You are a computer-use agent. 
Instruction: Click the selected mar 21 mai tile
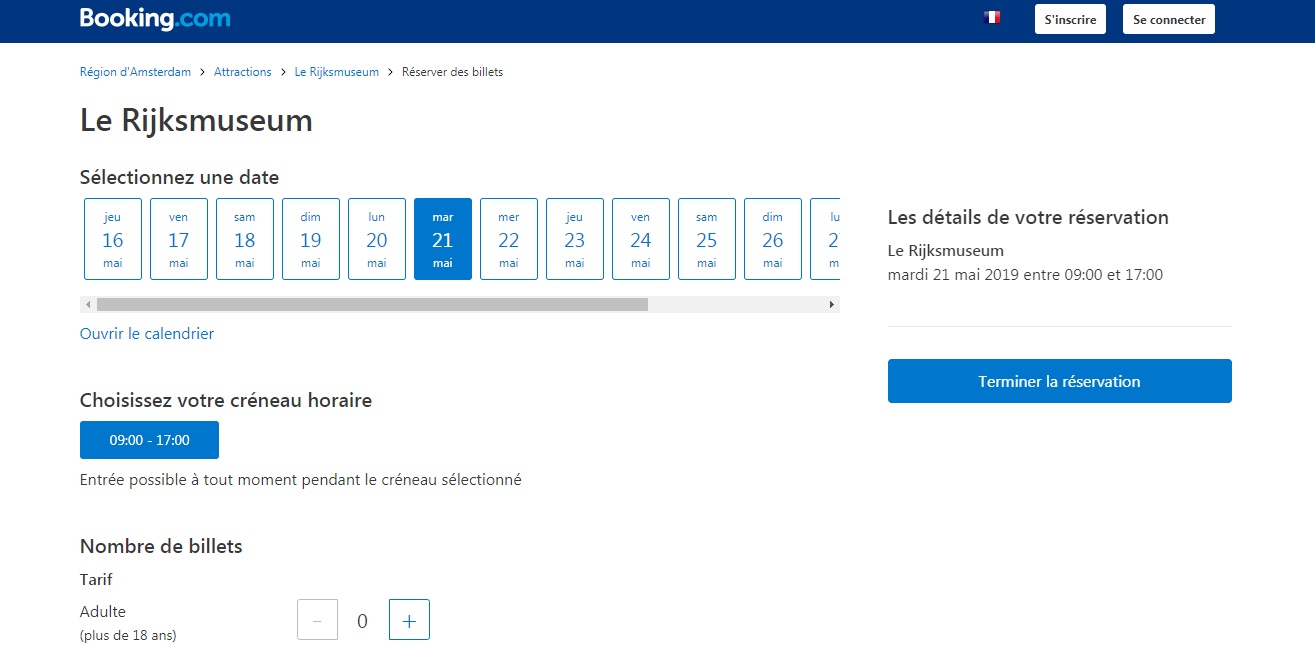pyautogui.click(x=443, y=239)
